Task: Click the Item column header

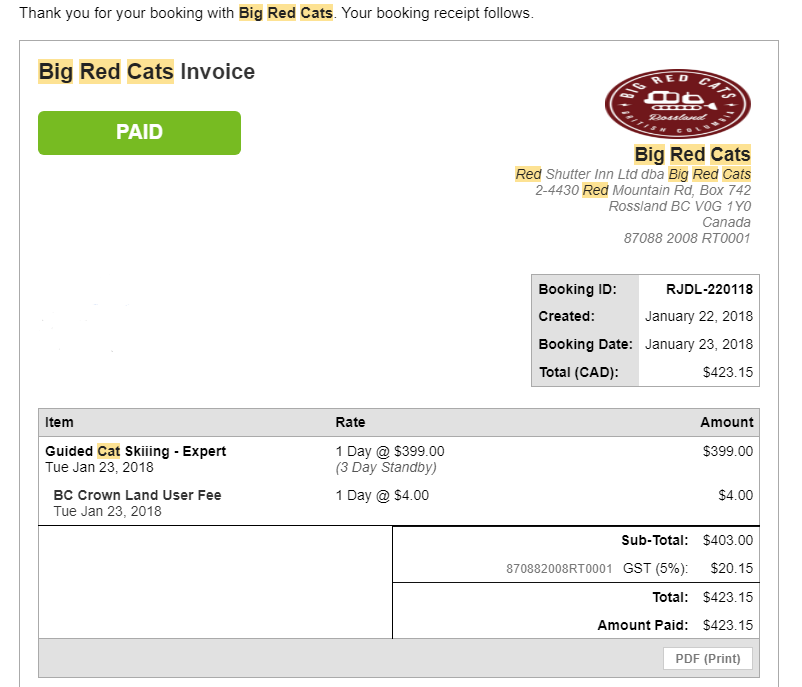Action: (59, 423)
